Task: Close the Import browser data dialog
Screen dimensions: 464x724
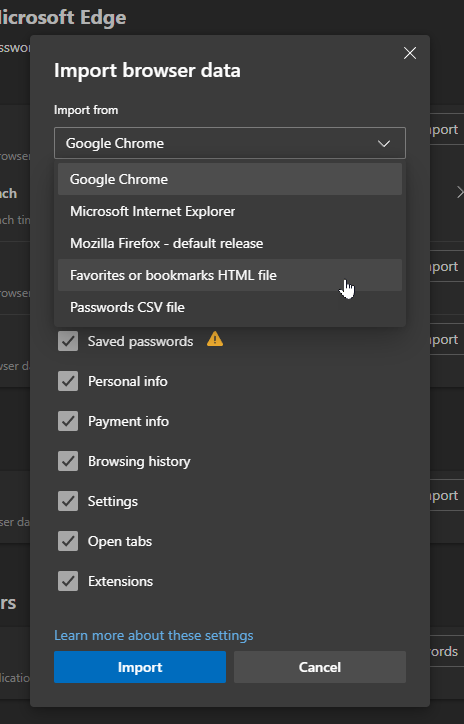Action: click(410, 53)
